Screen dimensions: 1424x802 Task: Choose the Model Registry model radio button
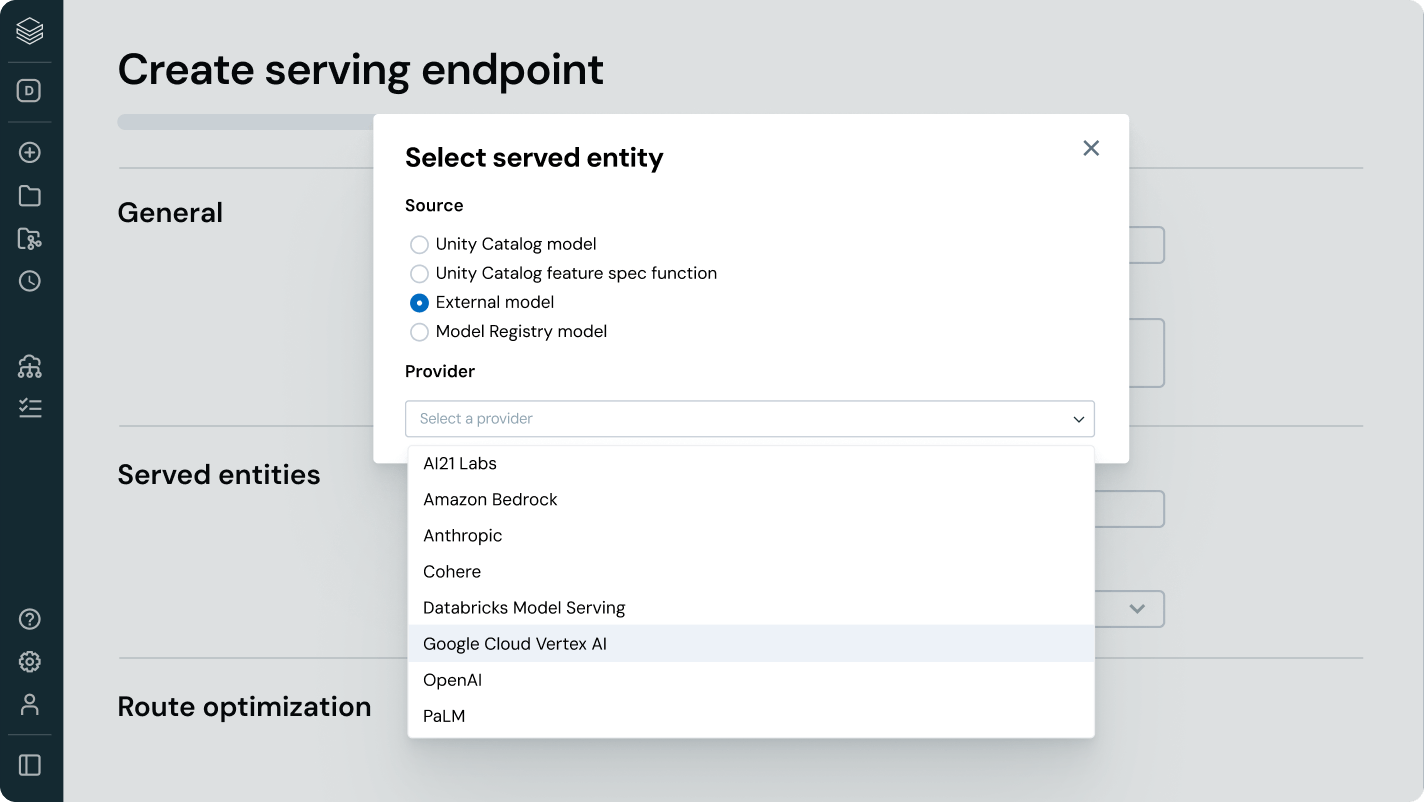420,332
